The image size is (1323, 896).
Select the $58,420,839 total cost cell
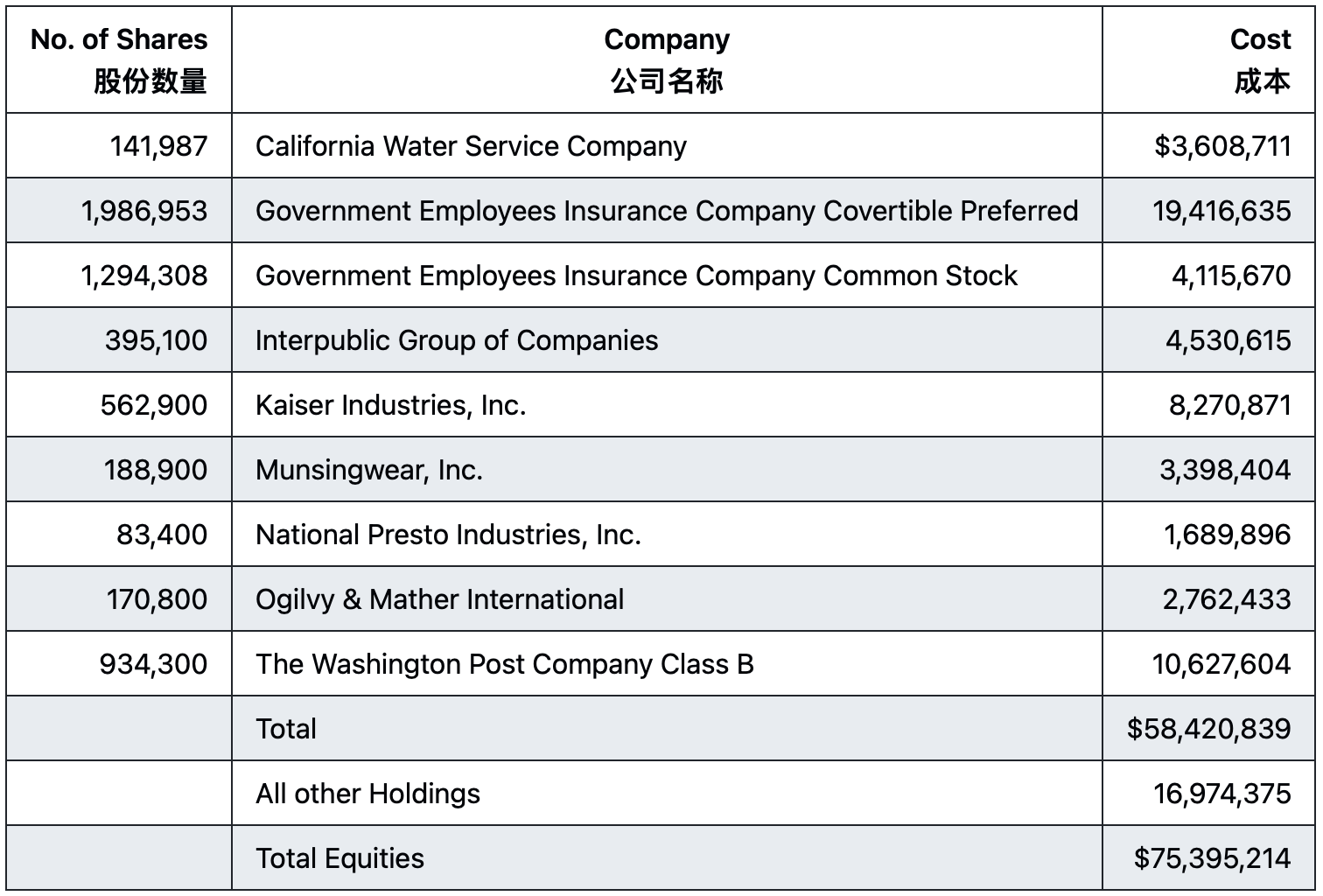[1208, 728]
